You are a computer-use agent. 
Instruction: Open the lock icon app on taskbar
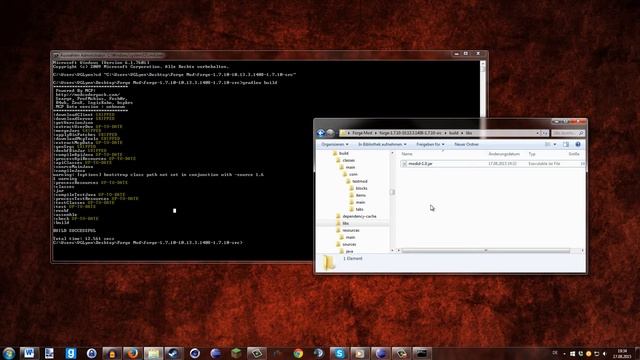(91, 353)
